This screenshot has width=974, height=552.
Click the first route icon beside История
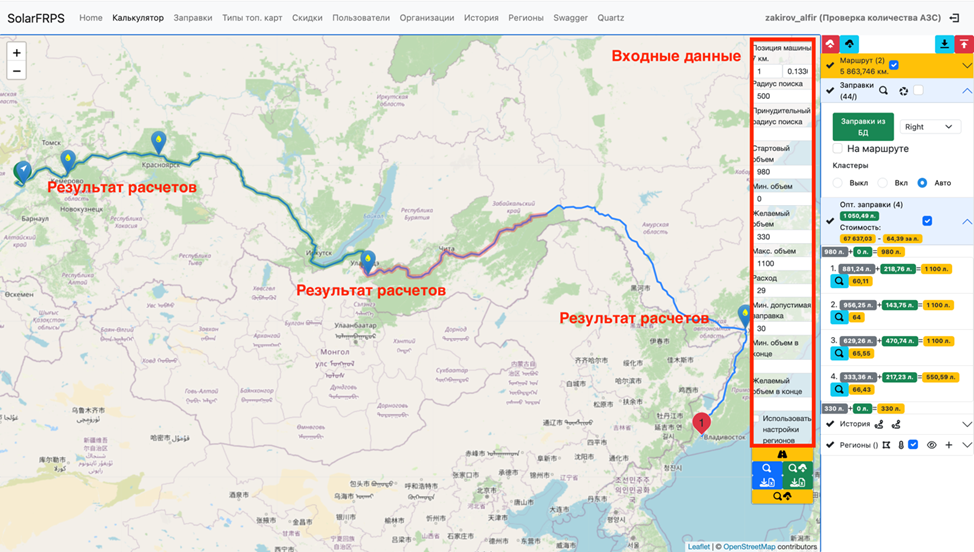click(x=879, y=424)
